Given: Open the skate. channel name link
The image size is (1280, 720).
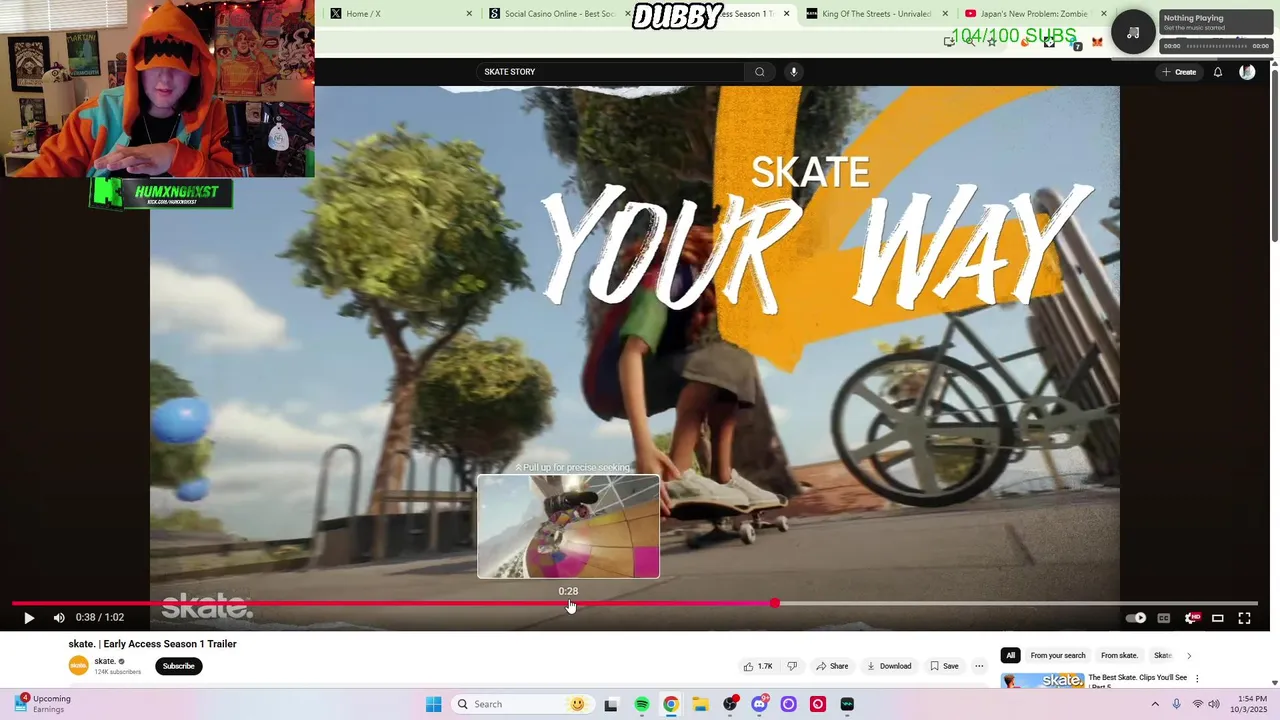Looking at the screenshot, I should (105, 661).
